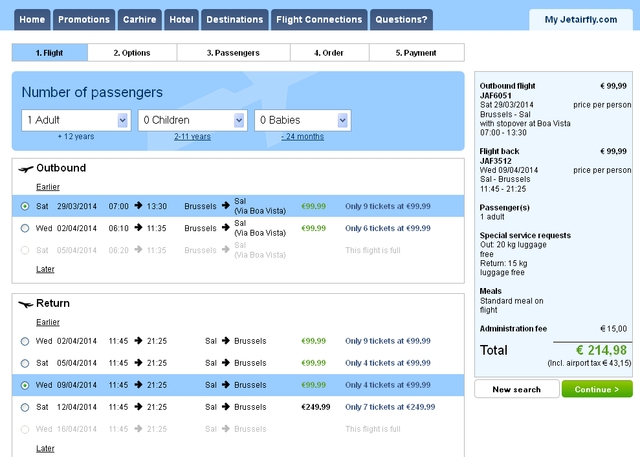Click the - 24 months link
This screenshot has height=457, width=640.
pos(302,137)
